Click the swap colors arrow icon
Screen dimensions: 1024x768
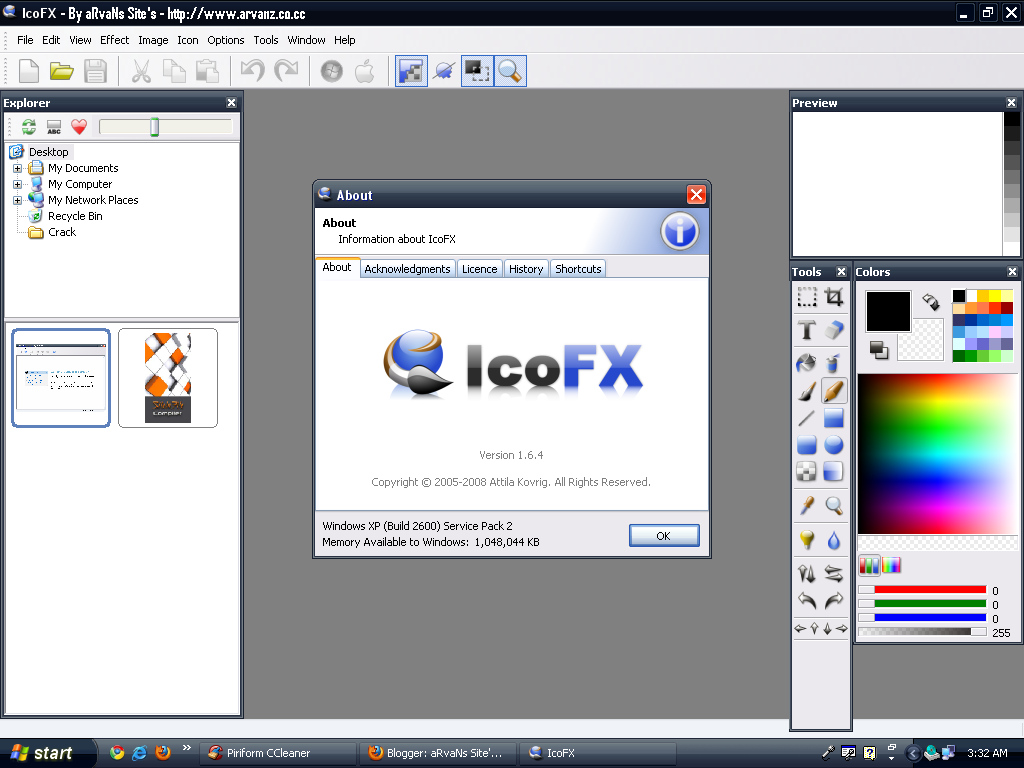click(930, 301)
